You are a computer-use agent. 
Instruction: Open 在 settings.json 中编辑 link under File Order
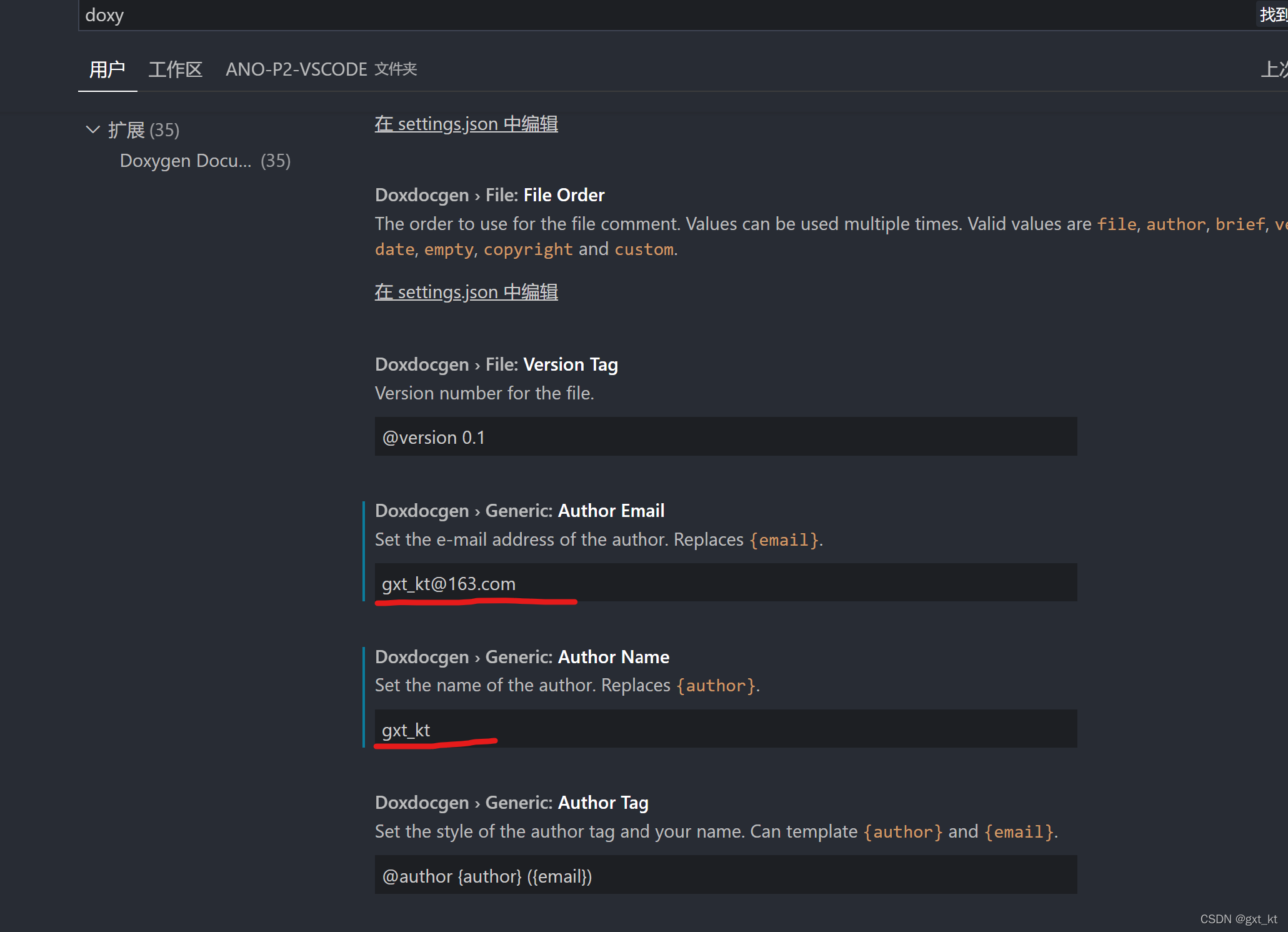pyautogui.click(x=466, y=292)
